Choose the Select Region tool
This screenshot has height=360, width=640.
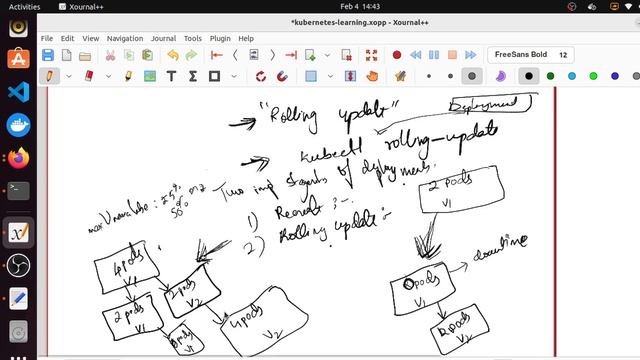(x=311, y=76)
